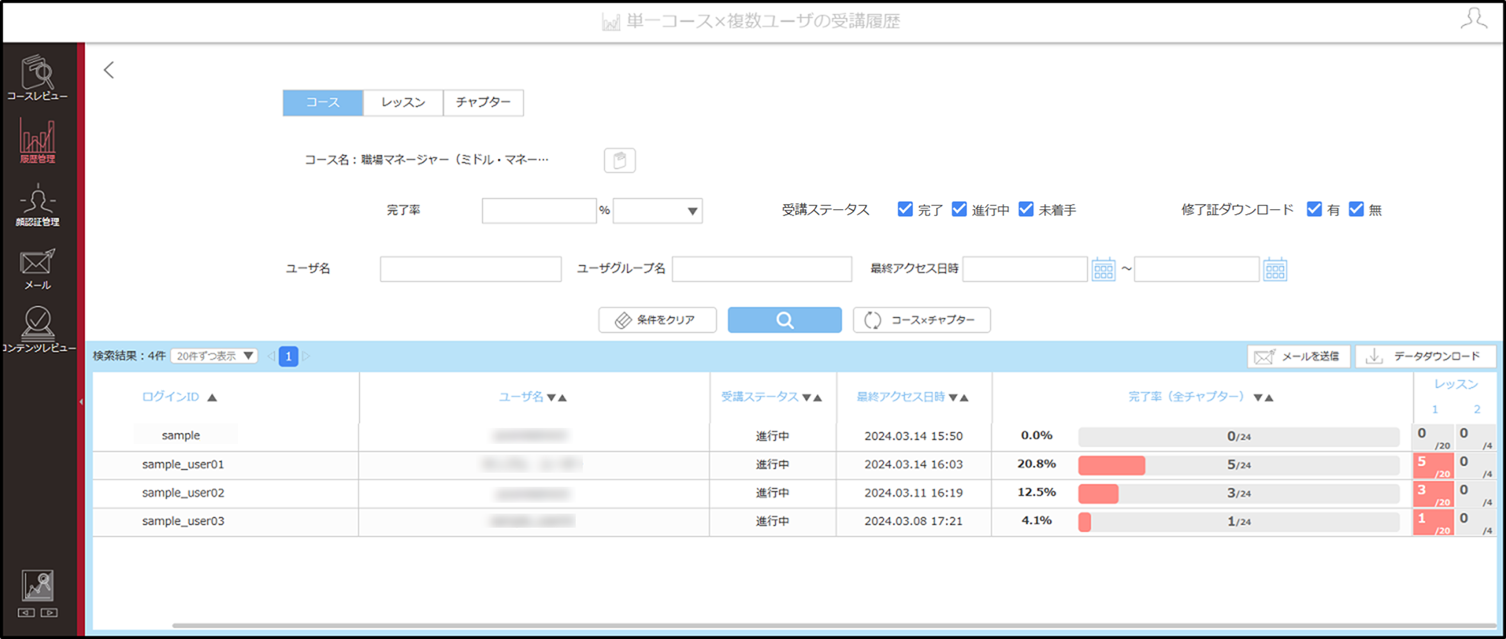The height and width of the screenshot is (639, 1506).
Task: Click progress bar for sample_user01 (5/24)
Action: pos(1238,465)
